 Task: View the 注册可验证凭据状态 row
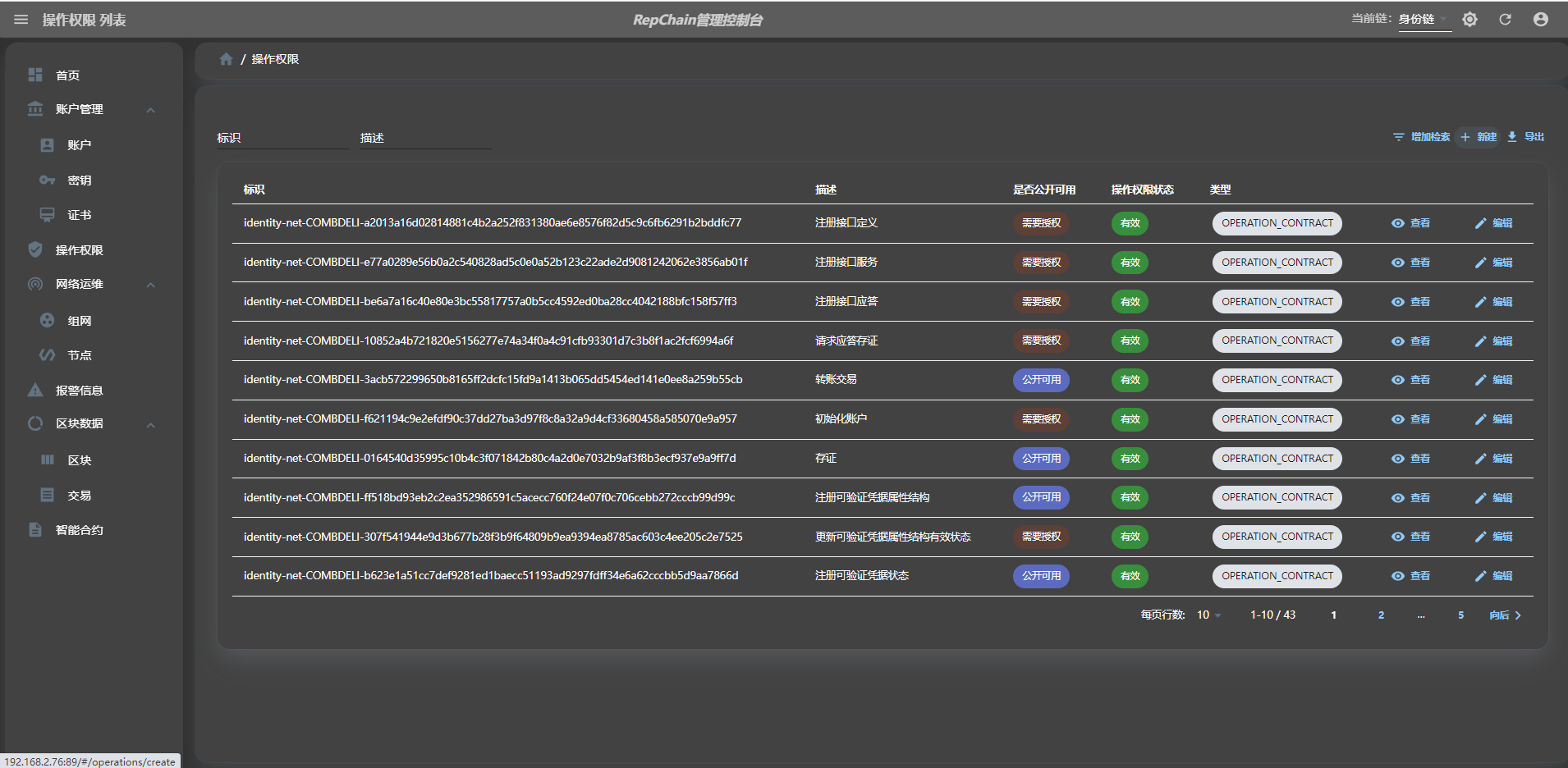click(1411, 576)
